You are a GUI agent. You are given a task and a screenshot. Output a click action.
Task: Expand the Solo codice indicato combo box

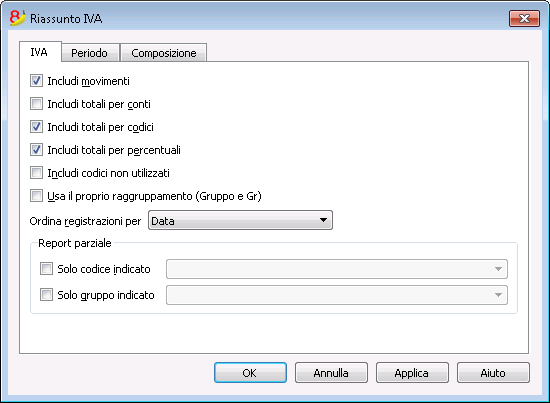(x=337, y=269)
